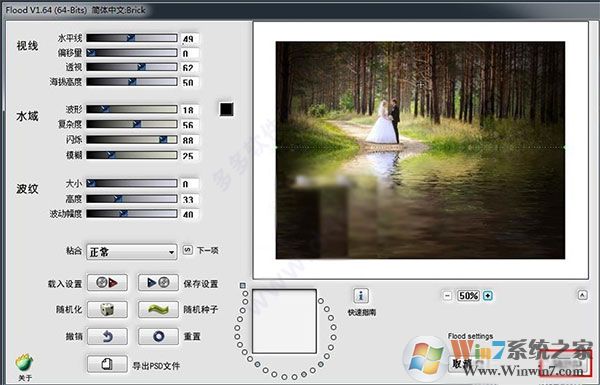This screenshot has width=600, height=385.
Task: Click the About (关于) flame icon
Action: tap(24, 362)
